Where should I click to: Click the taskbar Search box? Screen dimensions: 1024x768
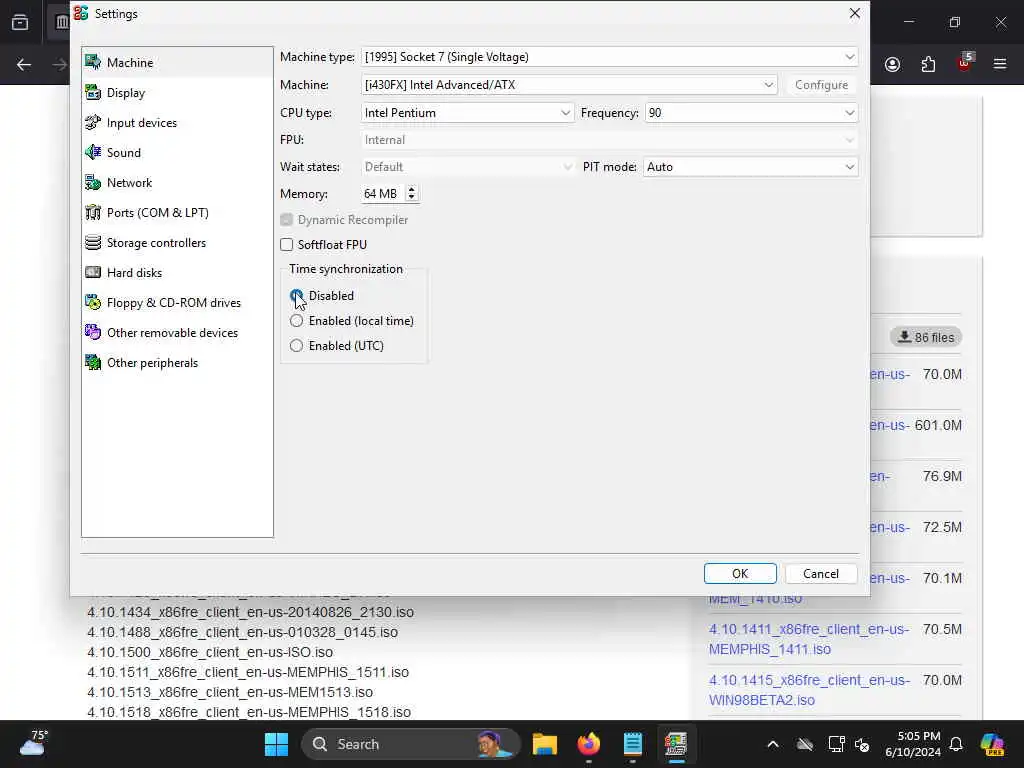pos(410,744)
